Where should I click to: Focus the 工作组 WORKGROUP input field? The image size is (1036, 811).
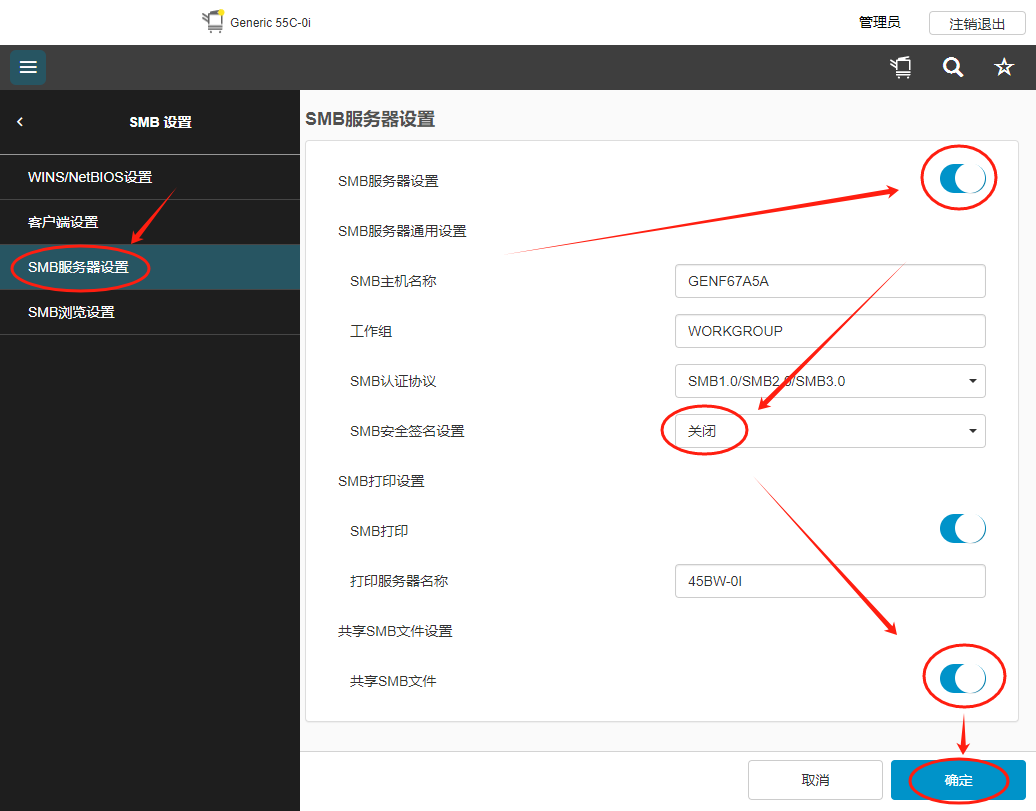point(830,331)
